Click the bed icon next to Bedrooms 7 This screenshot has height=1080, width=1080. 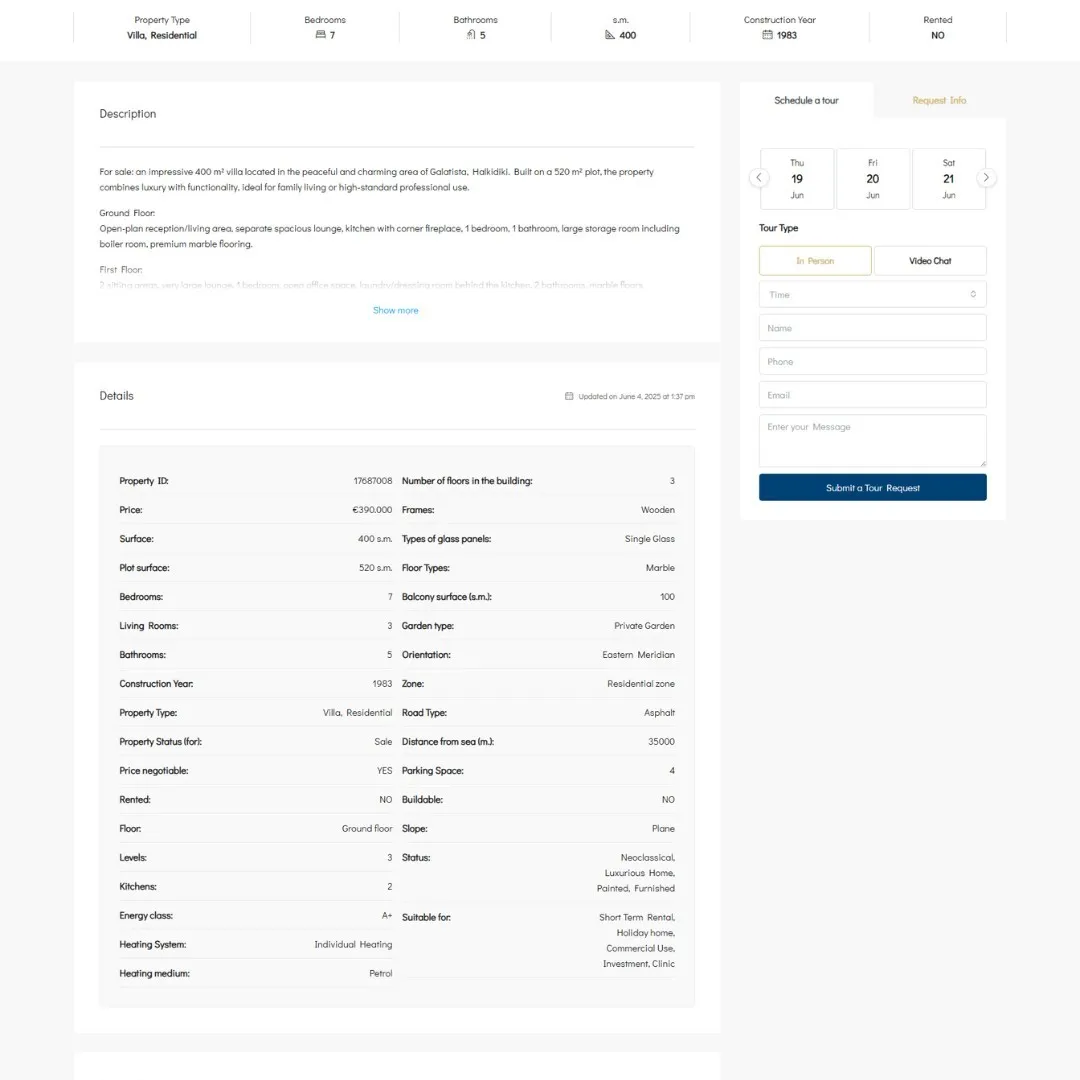pos(320,34)
